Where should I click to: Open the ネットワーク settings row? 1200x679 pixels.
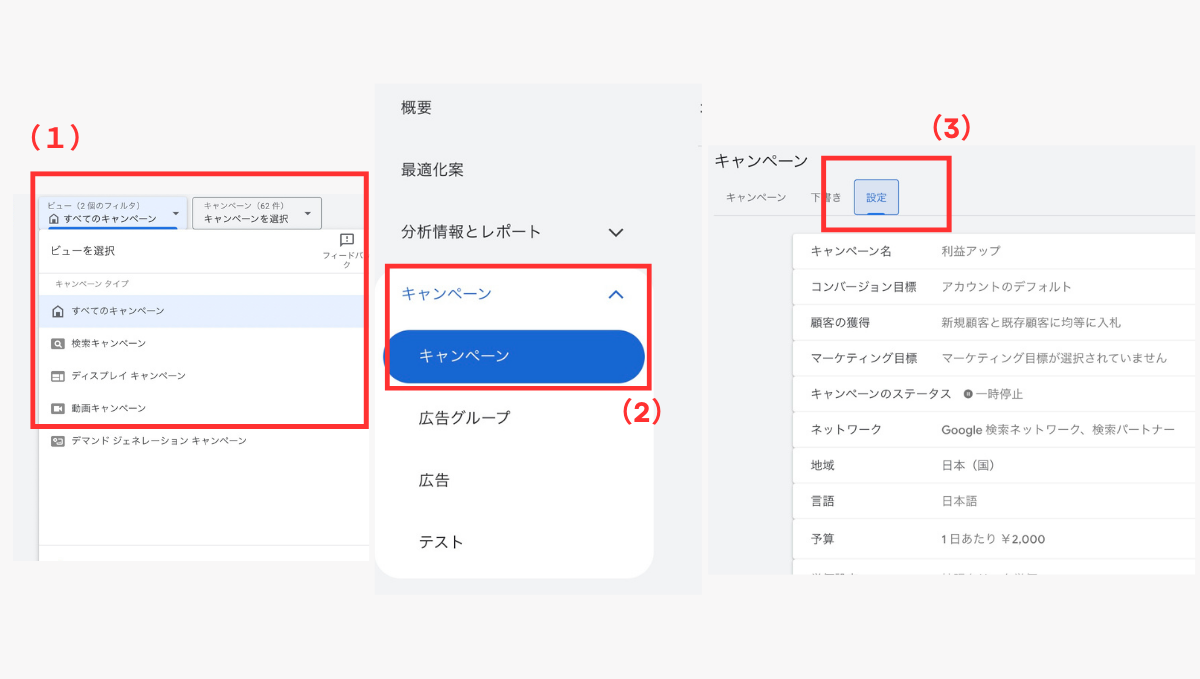click(993, 430)
